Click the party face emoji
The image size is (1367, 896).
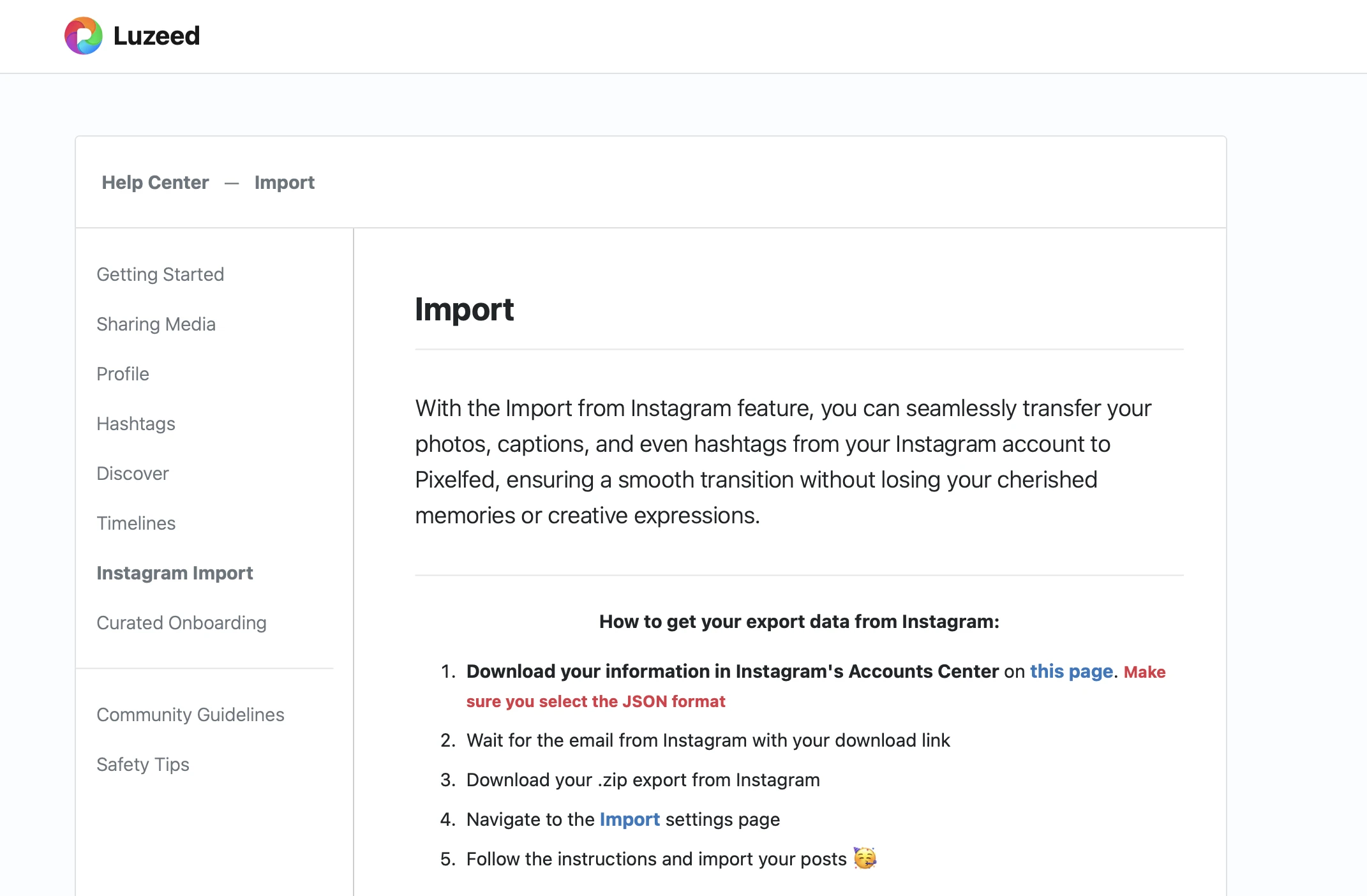(x=865, y=858)
